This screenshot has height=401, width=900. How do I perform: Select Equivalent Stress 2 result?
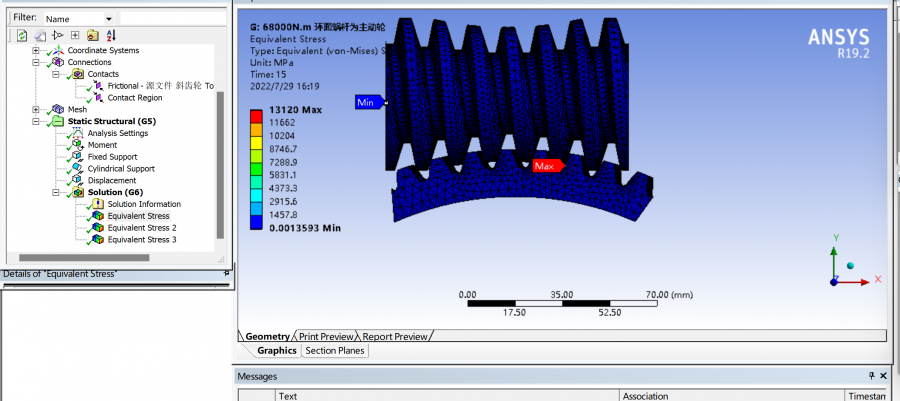coord(141,228)
